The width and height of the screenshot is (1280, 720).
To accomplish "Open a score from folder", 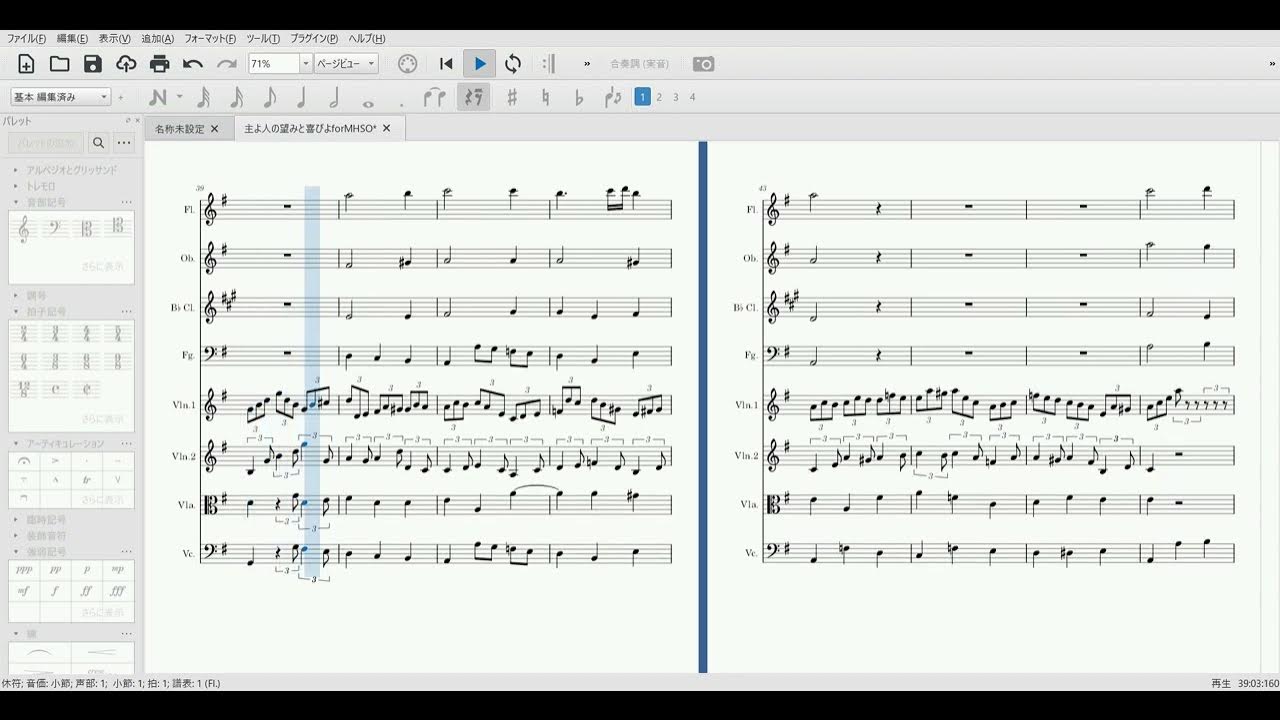I will coord(59,64).
